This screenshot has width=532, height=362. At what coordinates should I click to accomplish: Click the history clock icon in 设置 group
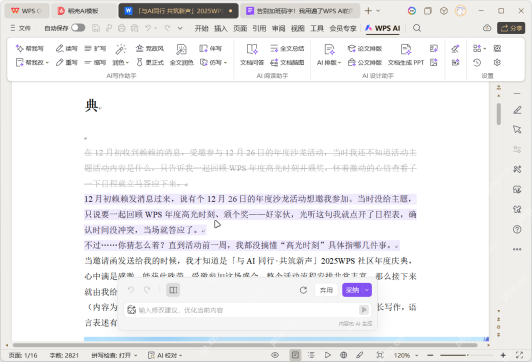477,62
